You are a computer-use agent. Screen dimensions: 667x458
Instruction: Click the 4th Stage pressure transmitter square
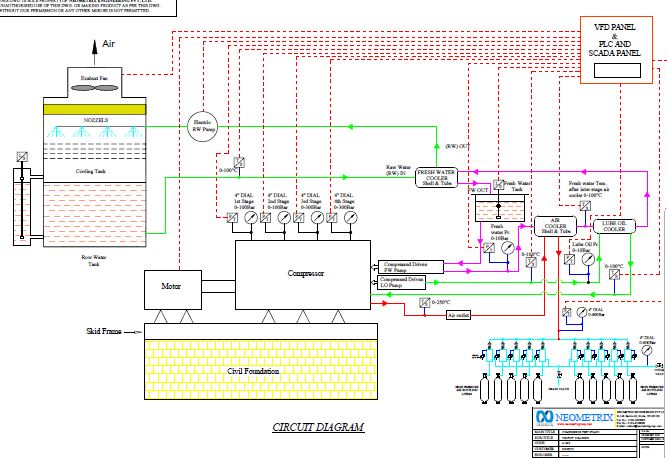click(331, 218)
